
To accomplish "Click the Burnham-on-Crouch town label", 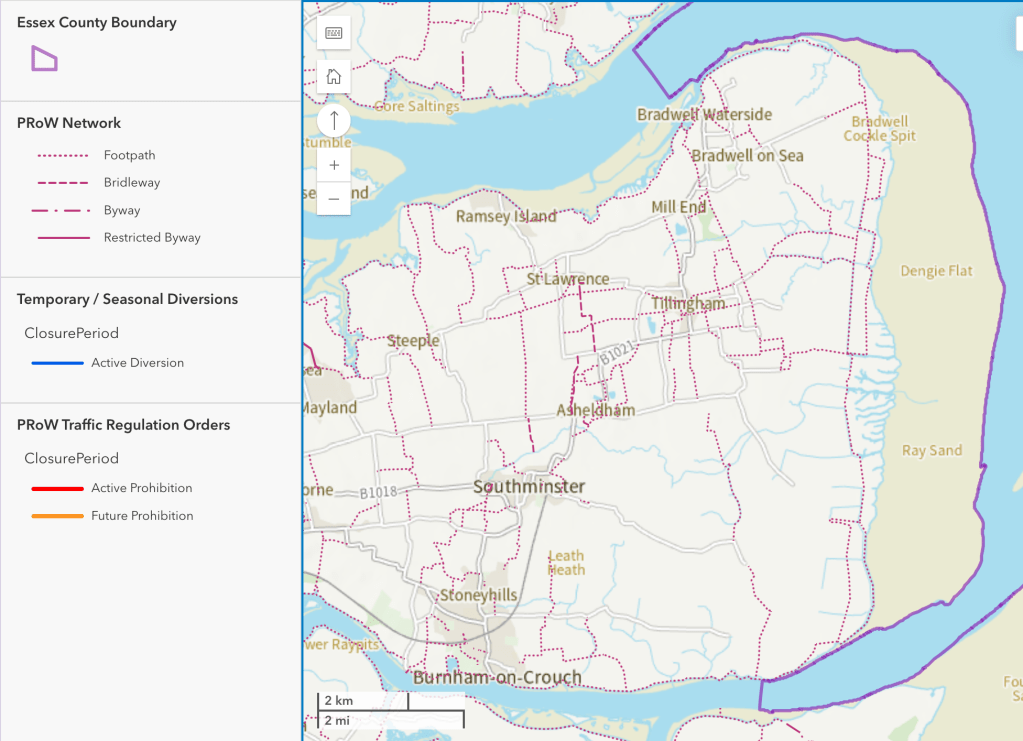I will pos(497,678).
